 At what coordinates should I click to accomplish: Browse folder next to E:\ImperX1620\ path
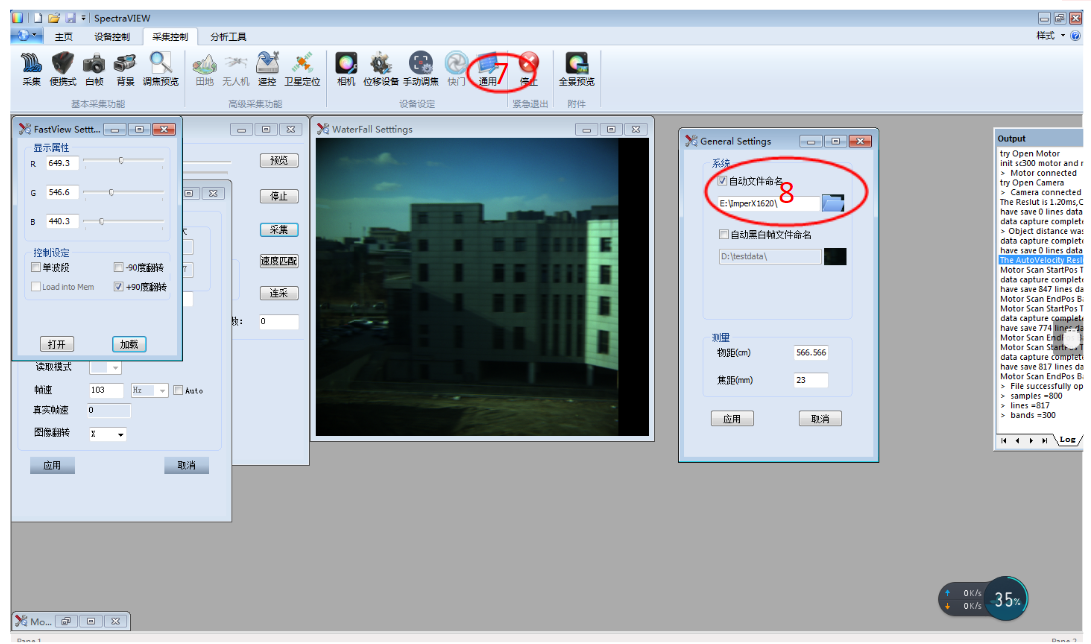pos(833,203)
